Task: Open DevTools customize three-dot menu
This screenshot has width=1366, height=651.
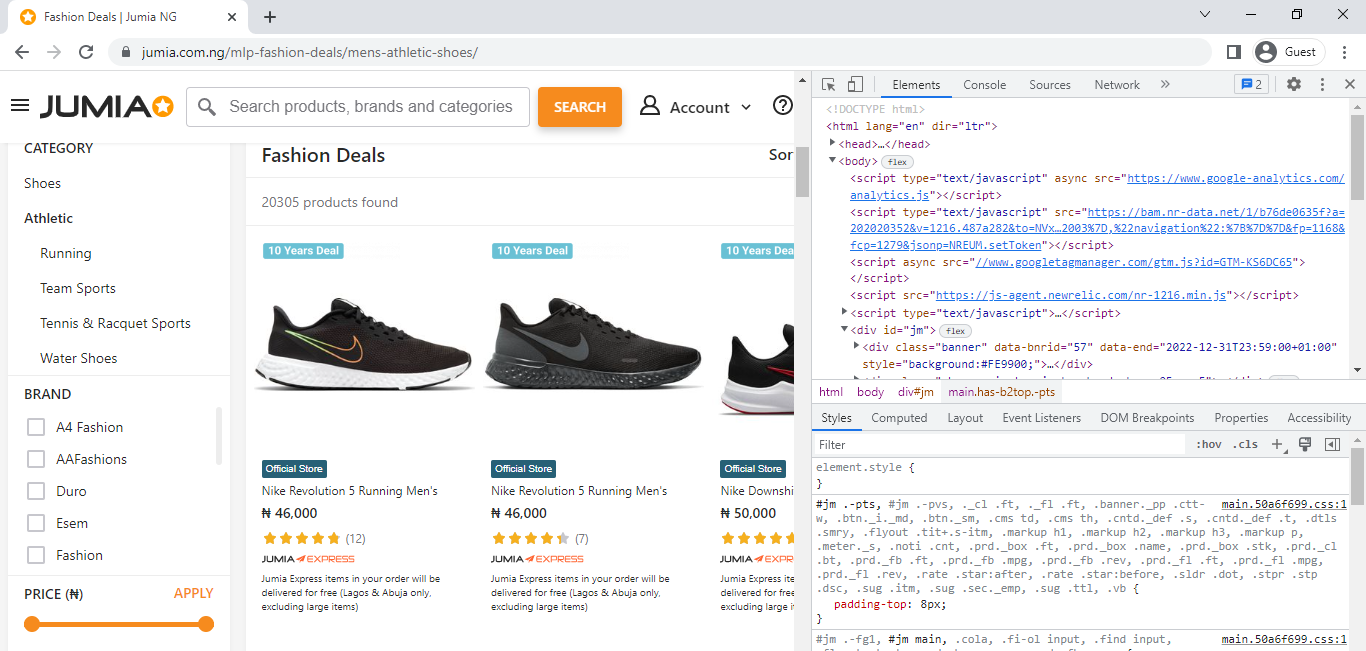Action: click(x=1322, y=85)
